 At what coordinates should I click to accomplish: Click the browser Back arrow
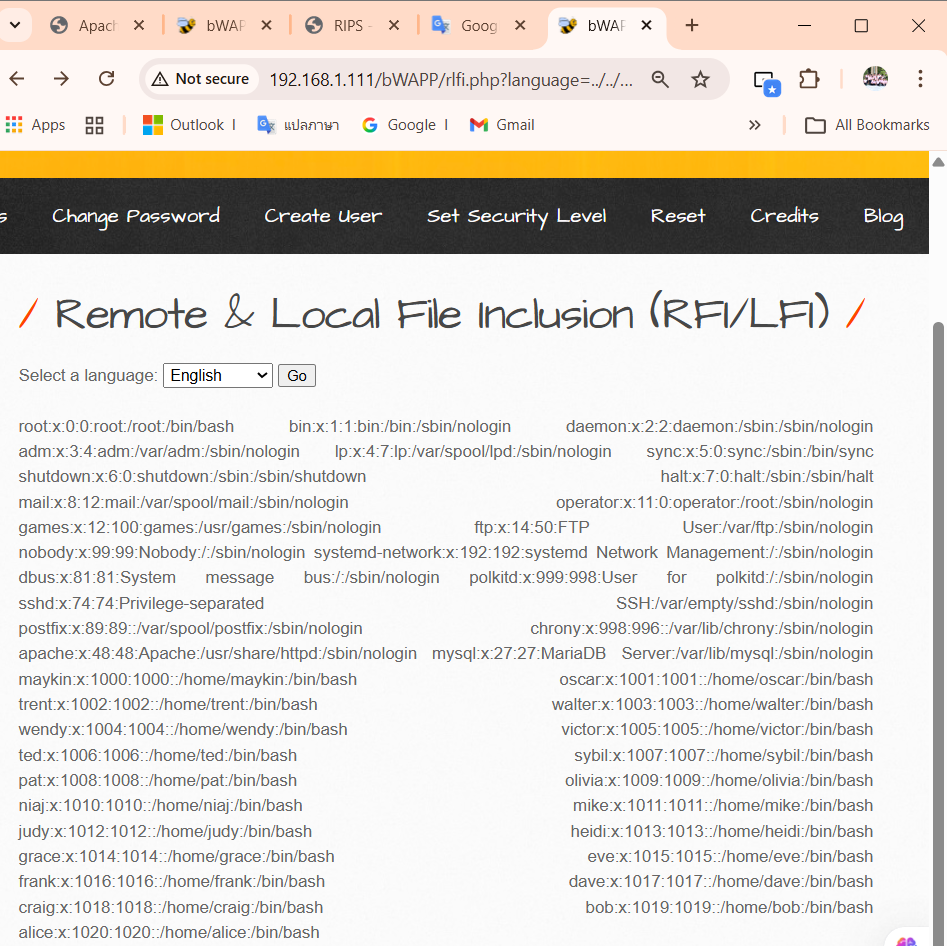pyautogui.click(x=17, y=79)
